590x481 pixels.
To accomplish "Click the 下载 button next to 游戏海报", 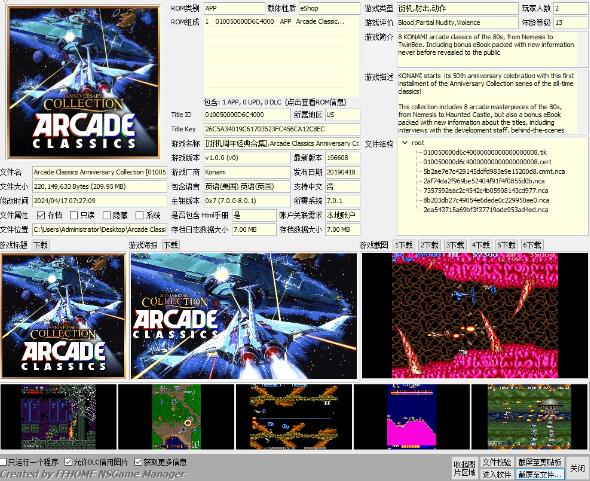I will click(171, 245).
